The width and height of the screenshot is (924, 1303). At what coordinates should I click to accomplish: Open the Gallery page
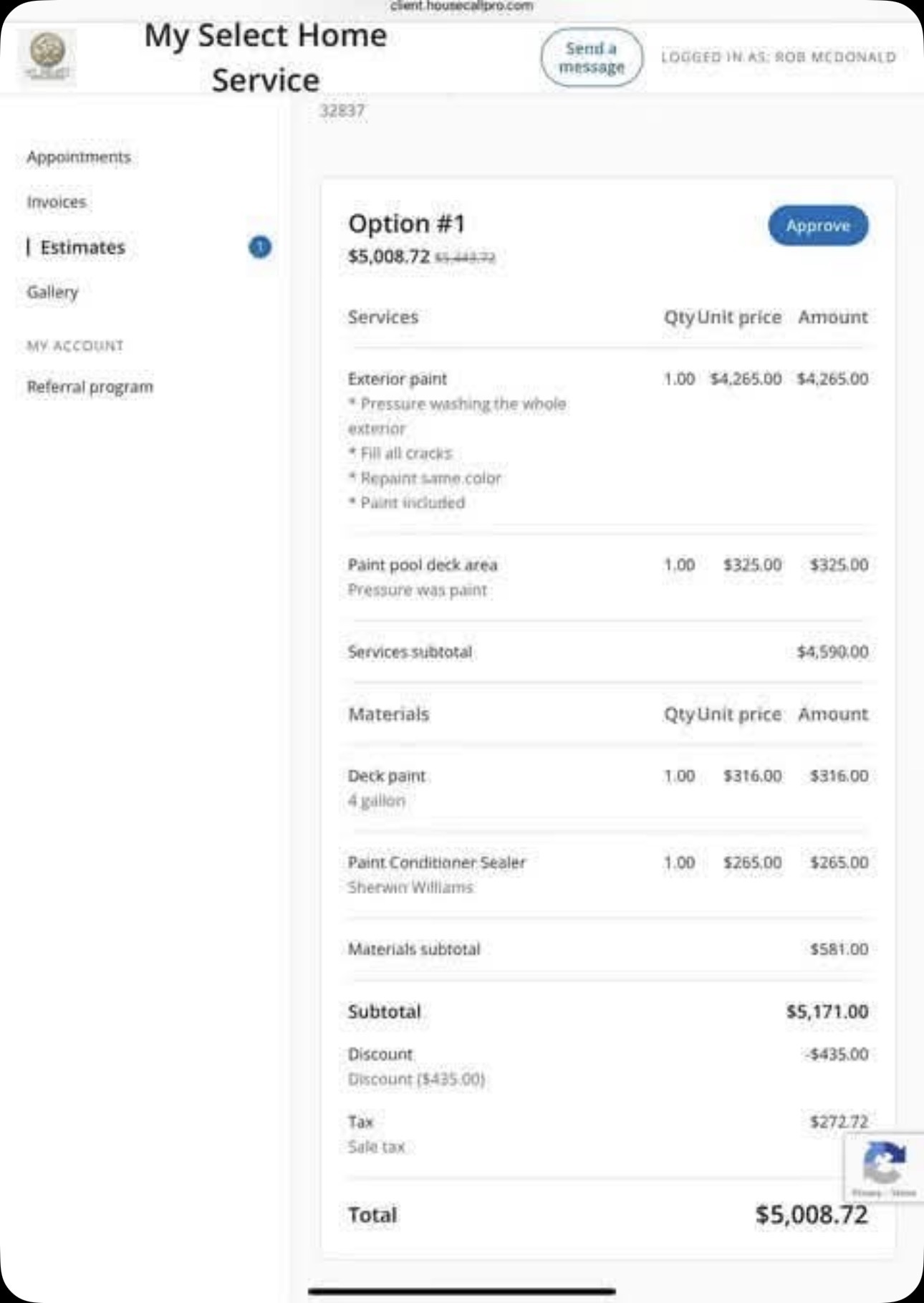point(52,292)
